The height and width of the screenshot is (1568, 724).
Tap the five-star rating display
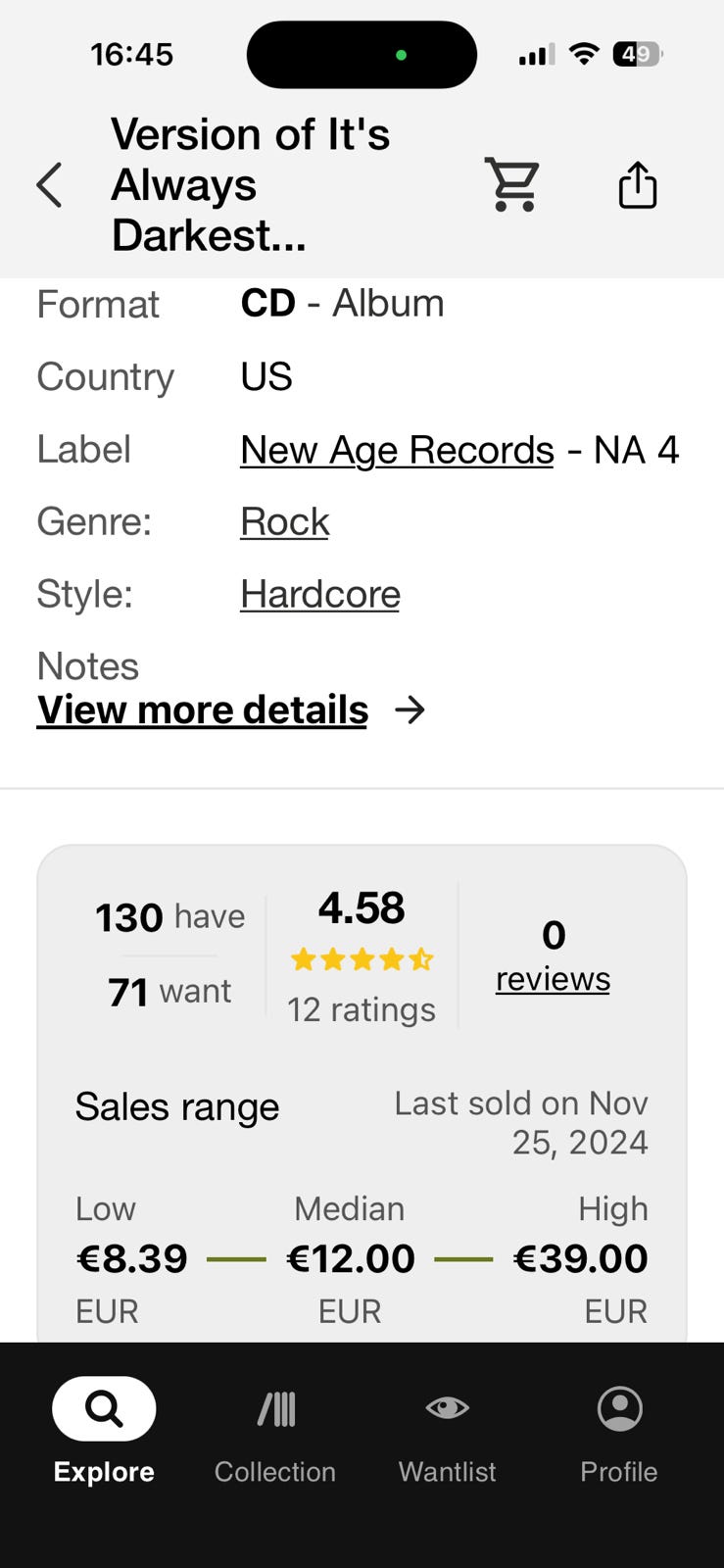coord(362,959)
